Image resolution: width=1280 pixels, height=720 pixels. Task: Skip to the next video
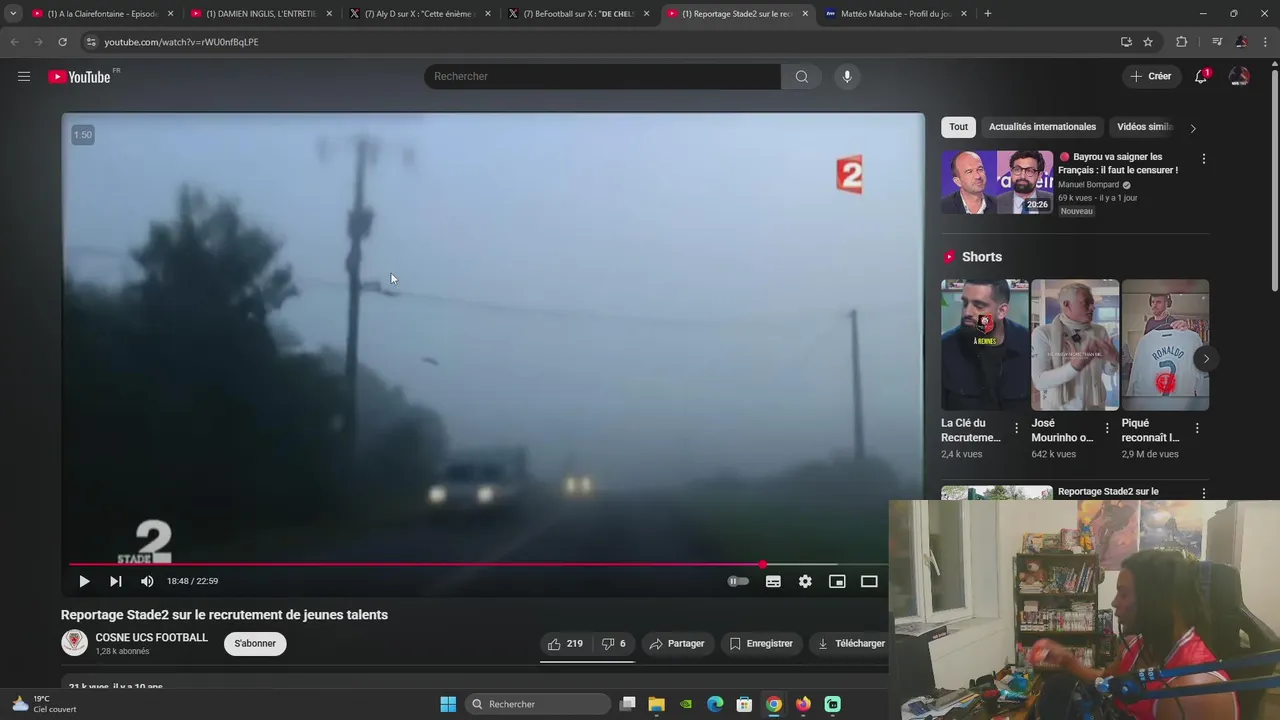(116, 581)
